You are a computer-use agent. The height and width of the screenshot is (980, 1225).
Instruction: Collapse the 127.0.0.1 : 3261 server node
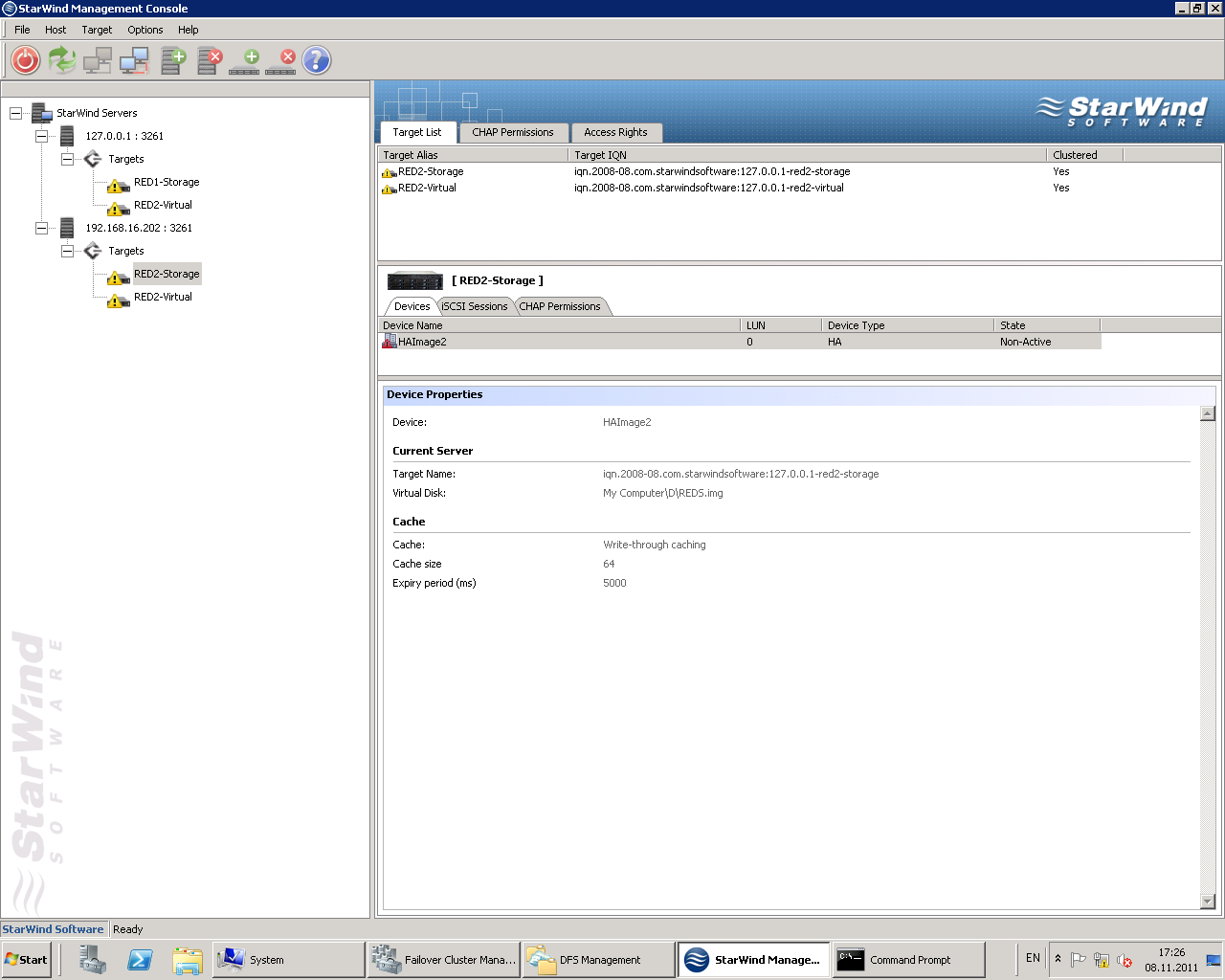[41, 136]
